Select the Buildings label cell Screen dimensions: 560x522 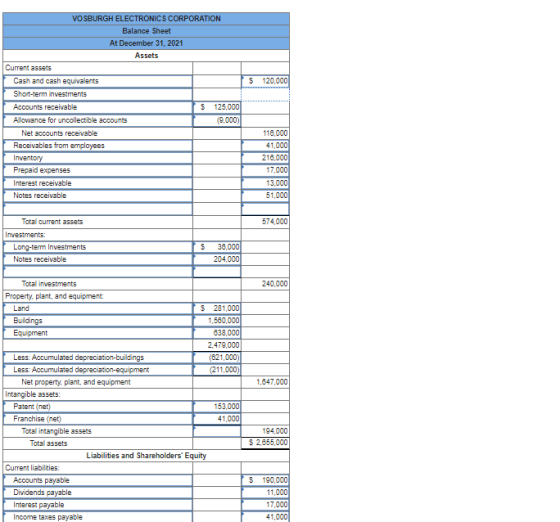98,321
